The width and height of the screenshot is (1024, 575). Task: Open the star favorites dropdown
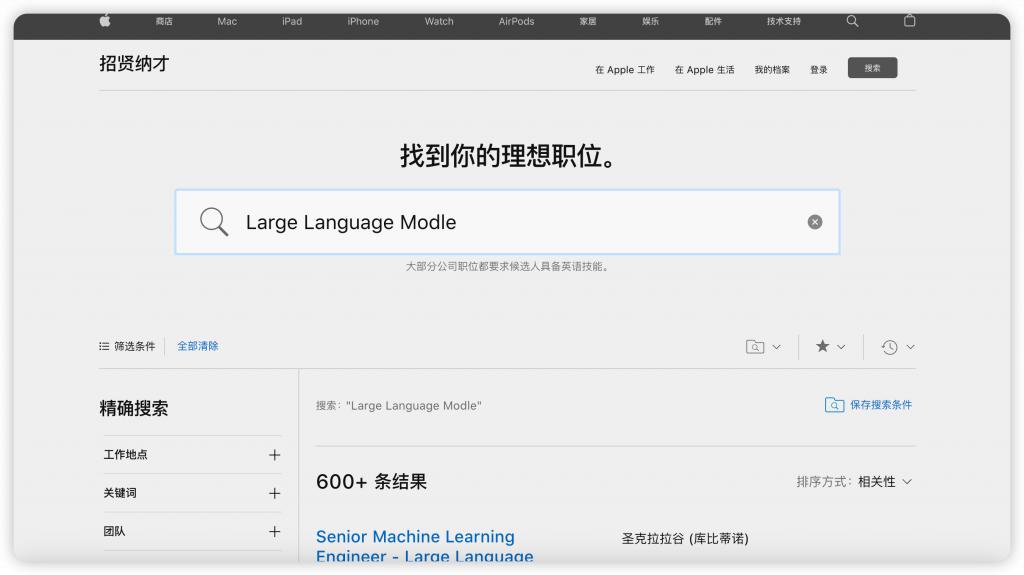pyautogui.click(x=830, y=347)
